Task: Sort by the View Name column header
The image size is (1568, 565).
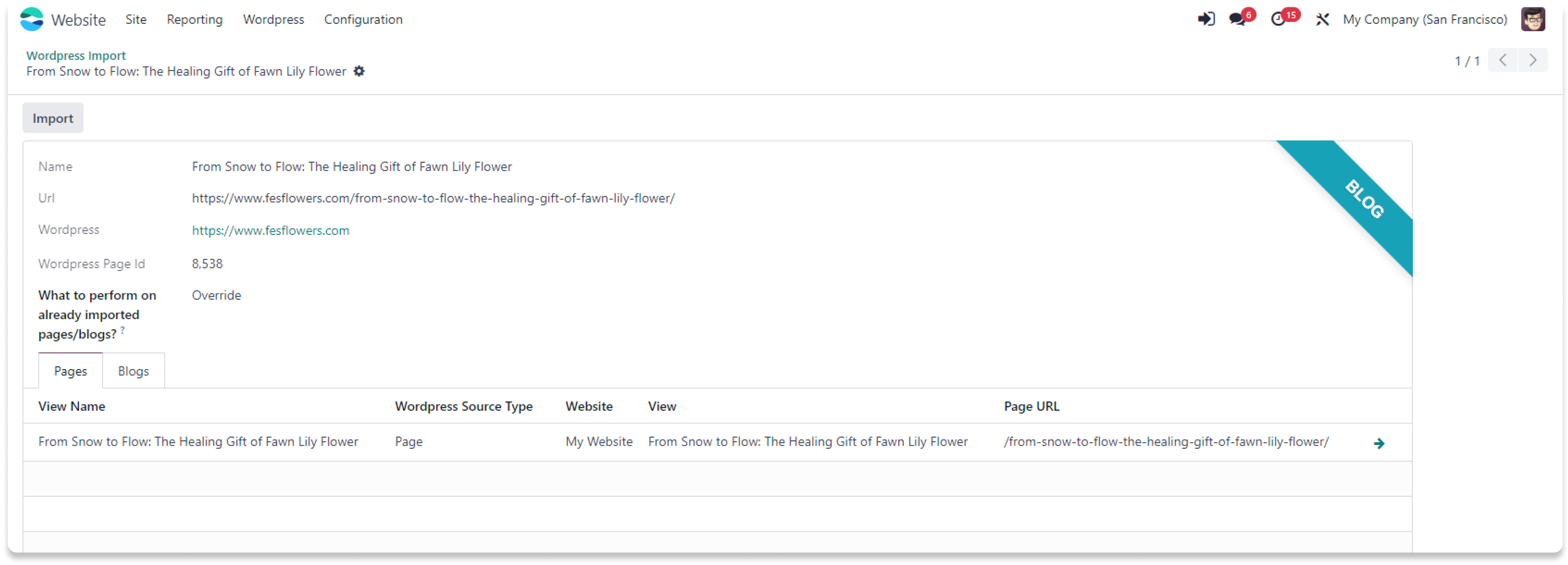Action: tap(72, 406)
